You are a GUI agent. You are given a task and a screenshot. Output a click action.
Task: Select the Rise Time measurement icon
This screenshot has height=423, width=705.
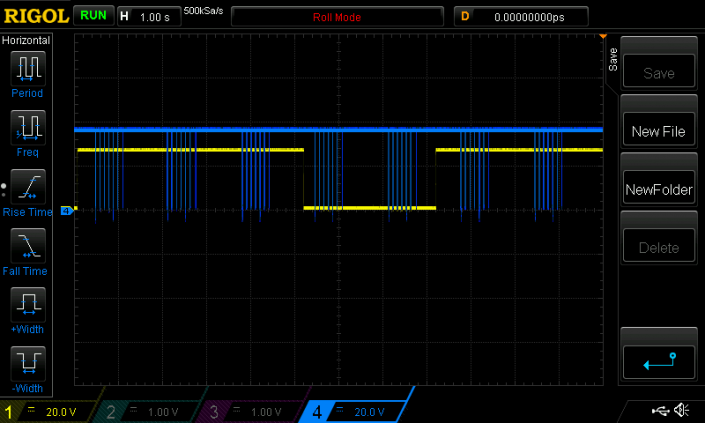(x=27, y=187)
